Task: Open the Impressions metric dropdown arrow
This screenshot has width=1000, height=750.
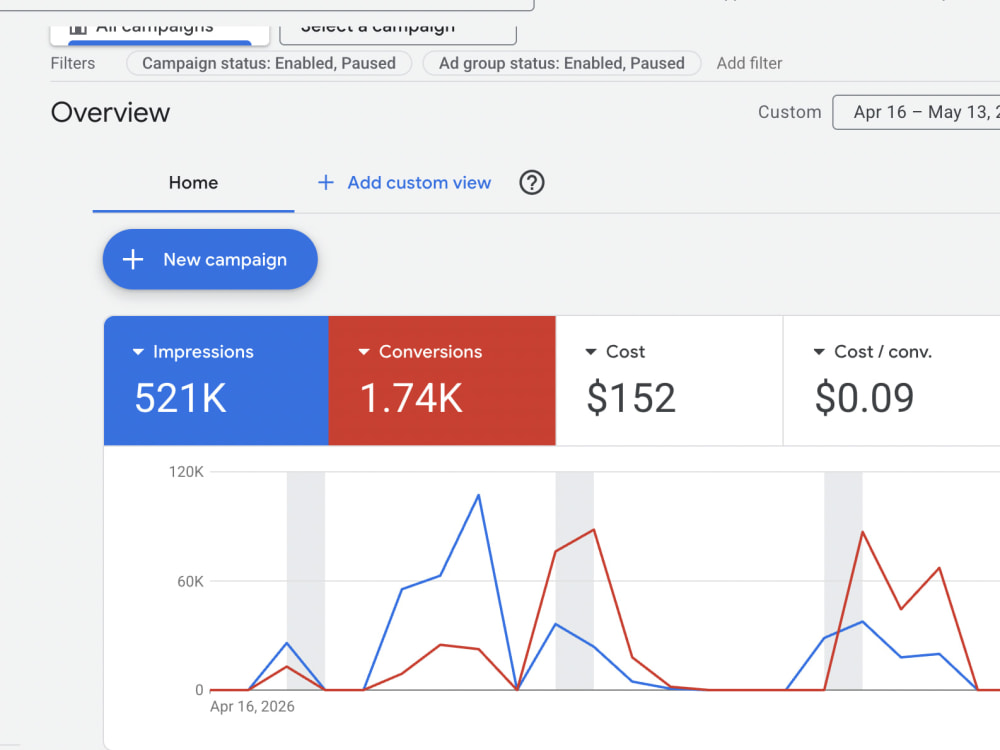Action: click(x=138, y=352)
